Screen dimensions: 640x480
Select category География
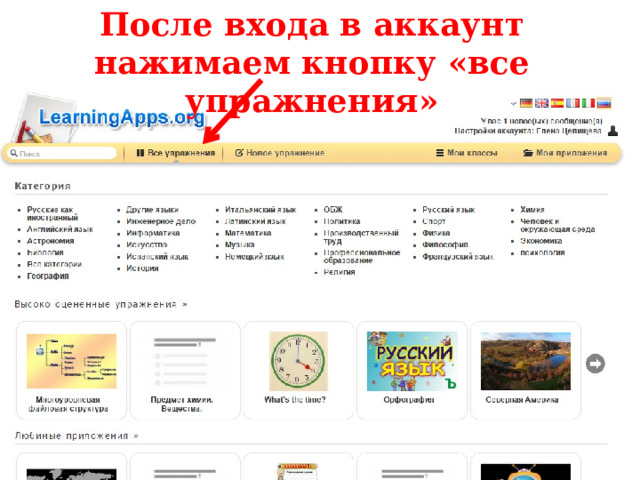click(x=48, y=276)
